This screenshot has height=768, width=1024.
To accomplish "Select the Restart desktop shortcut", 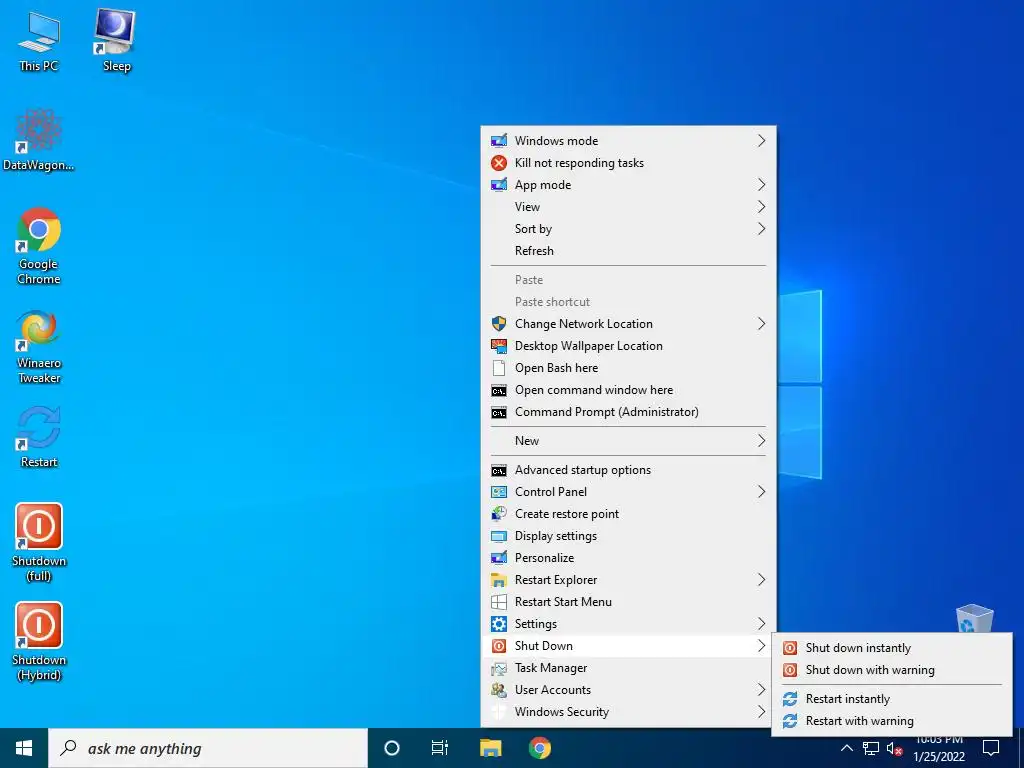I will [x=39, y=437].
